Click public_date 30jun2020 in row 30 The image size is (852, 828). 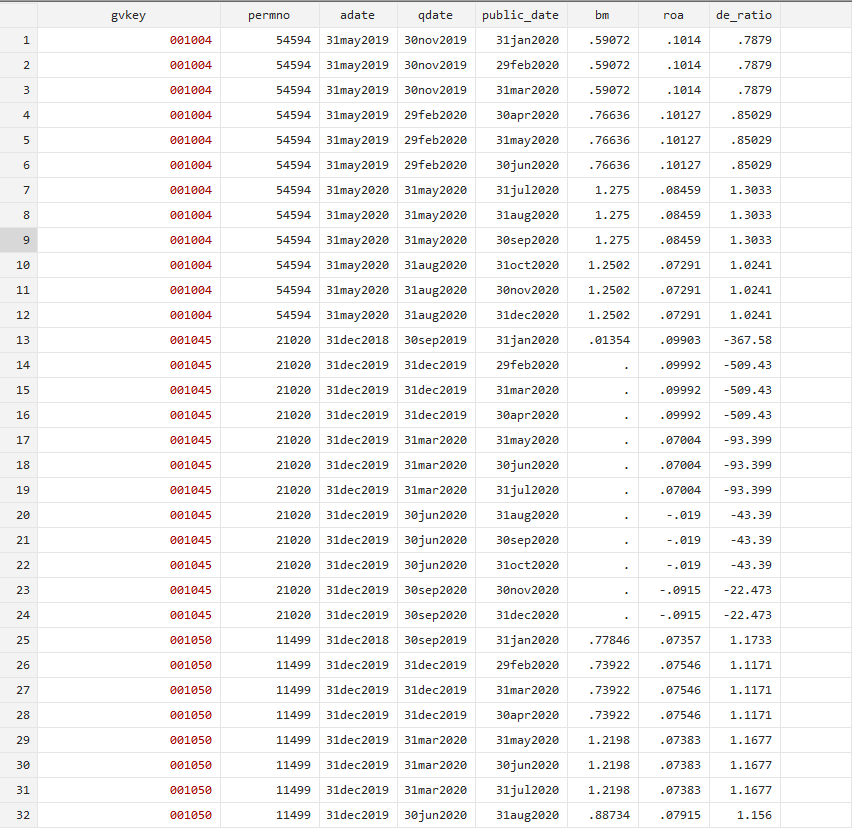tap(521, 765)
